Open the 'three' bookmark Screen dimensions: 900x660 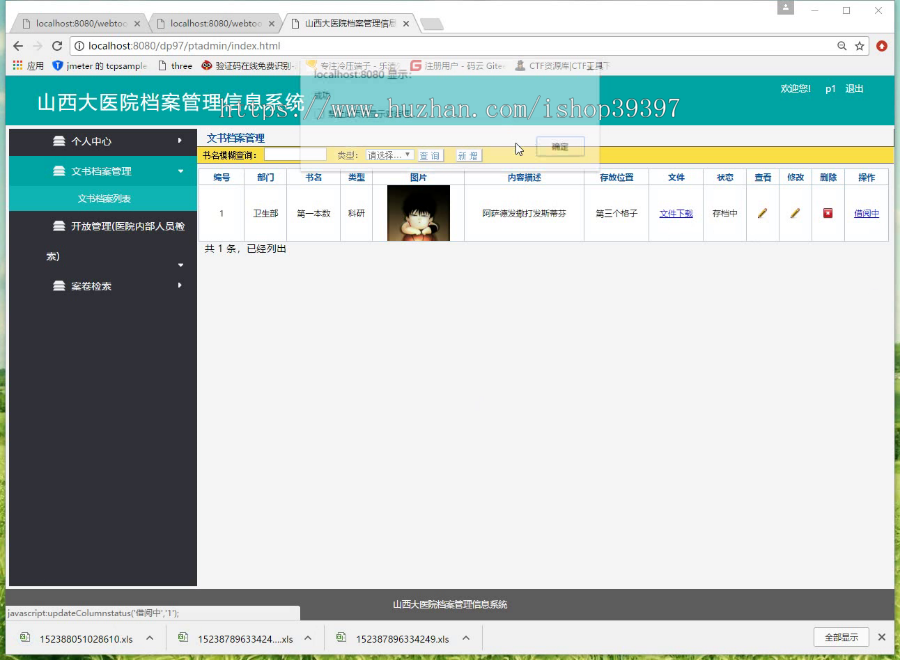coord(175,66)
